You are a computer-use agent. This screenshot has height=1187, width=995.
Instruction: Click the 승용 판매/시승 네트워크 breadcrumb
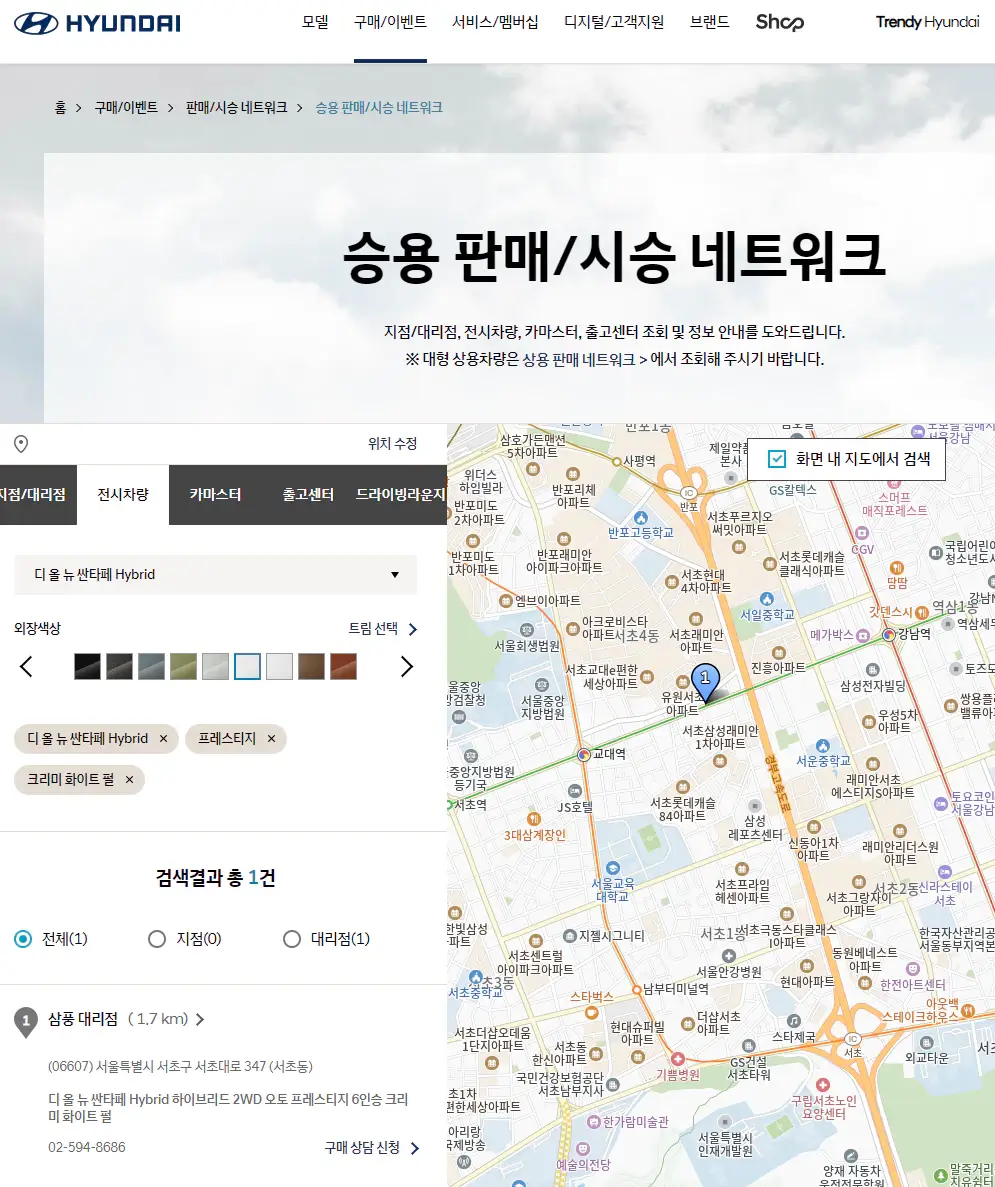[379, 107]
